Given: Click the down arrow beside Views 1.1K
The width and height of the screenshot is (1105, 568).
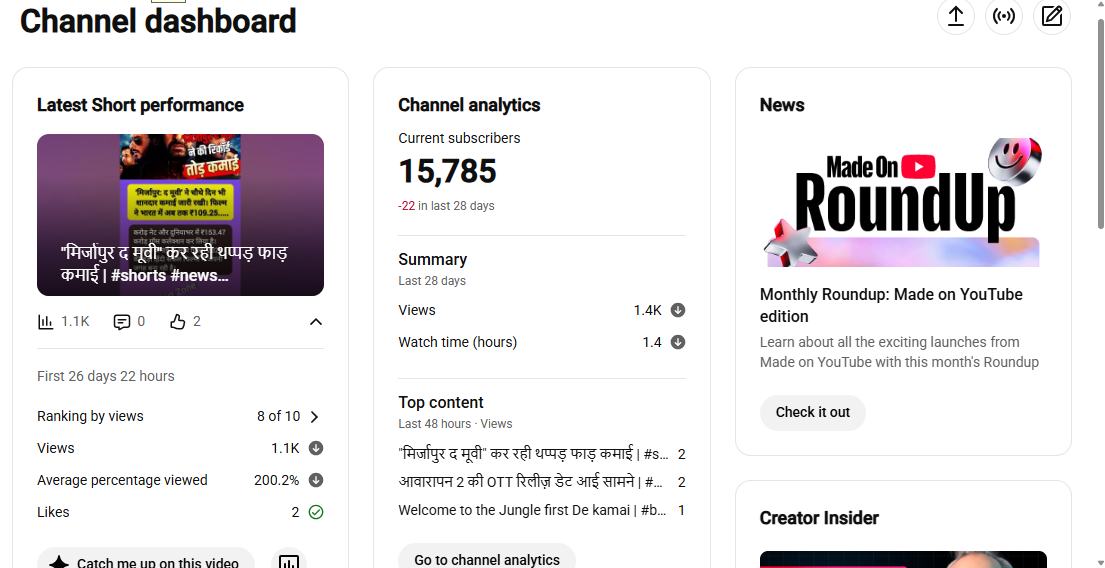Looking at the screenshot, I should [x=316, y=448].
